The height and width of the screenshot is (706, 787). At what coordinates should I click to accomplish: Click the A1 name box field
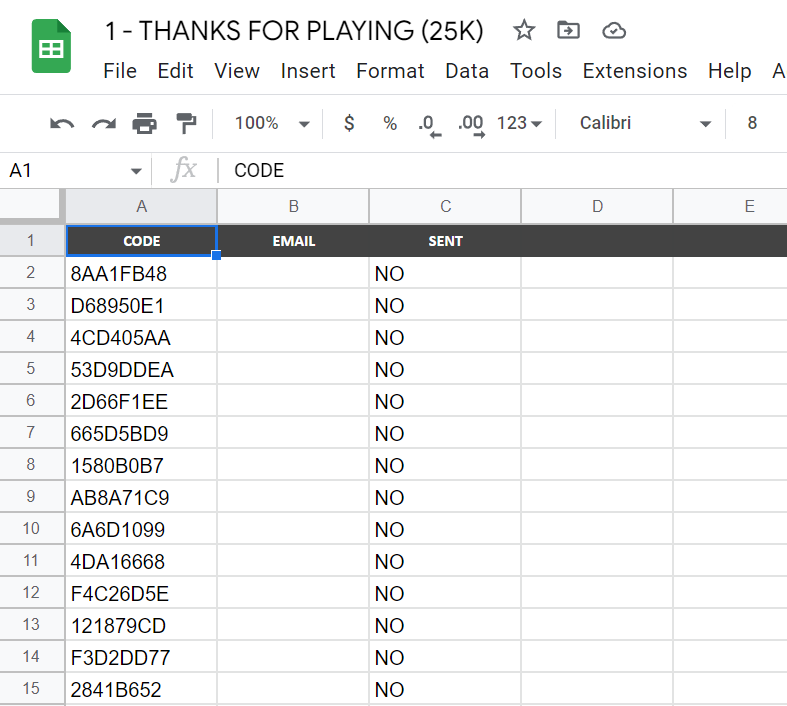pyautogui.click(x=75, y=171)
